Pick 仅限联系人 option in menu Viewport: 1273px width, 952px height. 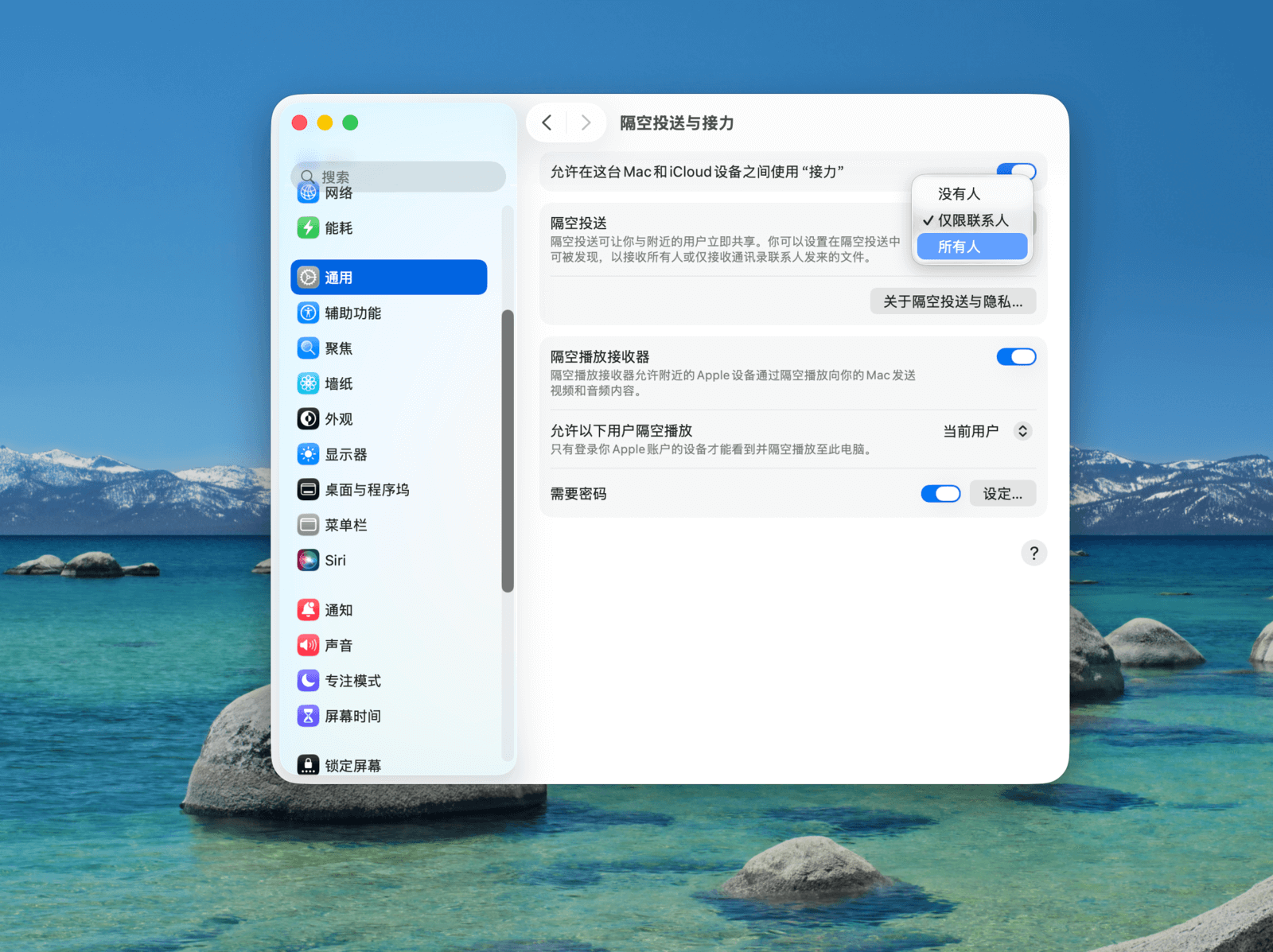971,220
